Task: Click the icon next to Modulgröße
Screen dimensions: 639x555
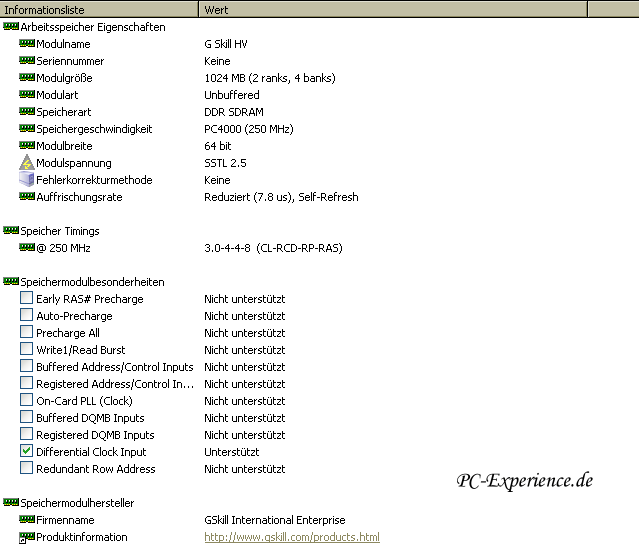Action: tap(27, 77)
